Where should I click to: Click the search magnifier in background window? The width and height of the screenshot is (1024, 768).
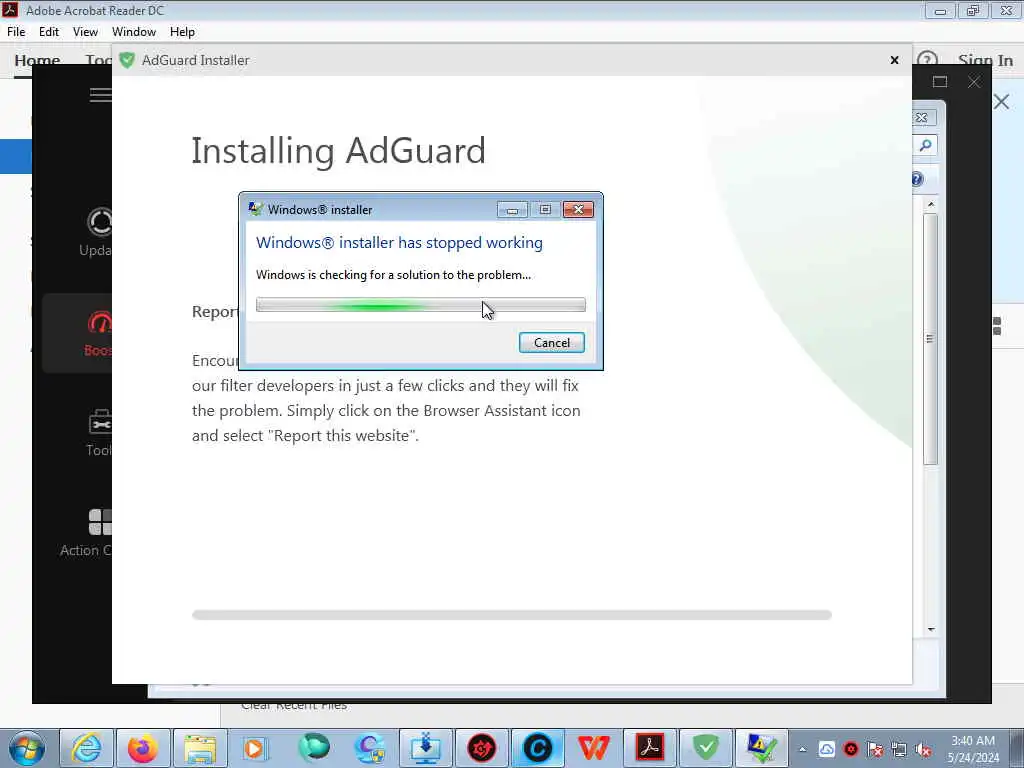(x=925, y=146)
